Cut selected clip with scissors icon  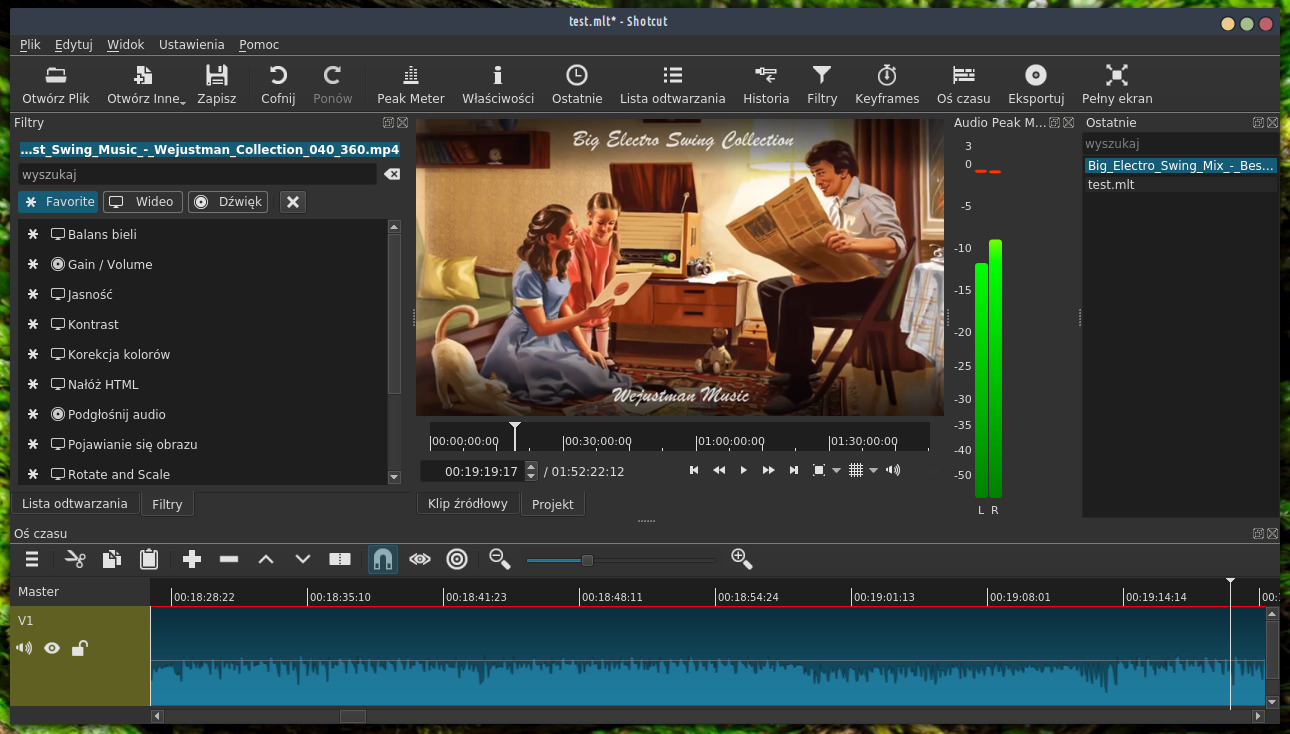76,560
